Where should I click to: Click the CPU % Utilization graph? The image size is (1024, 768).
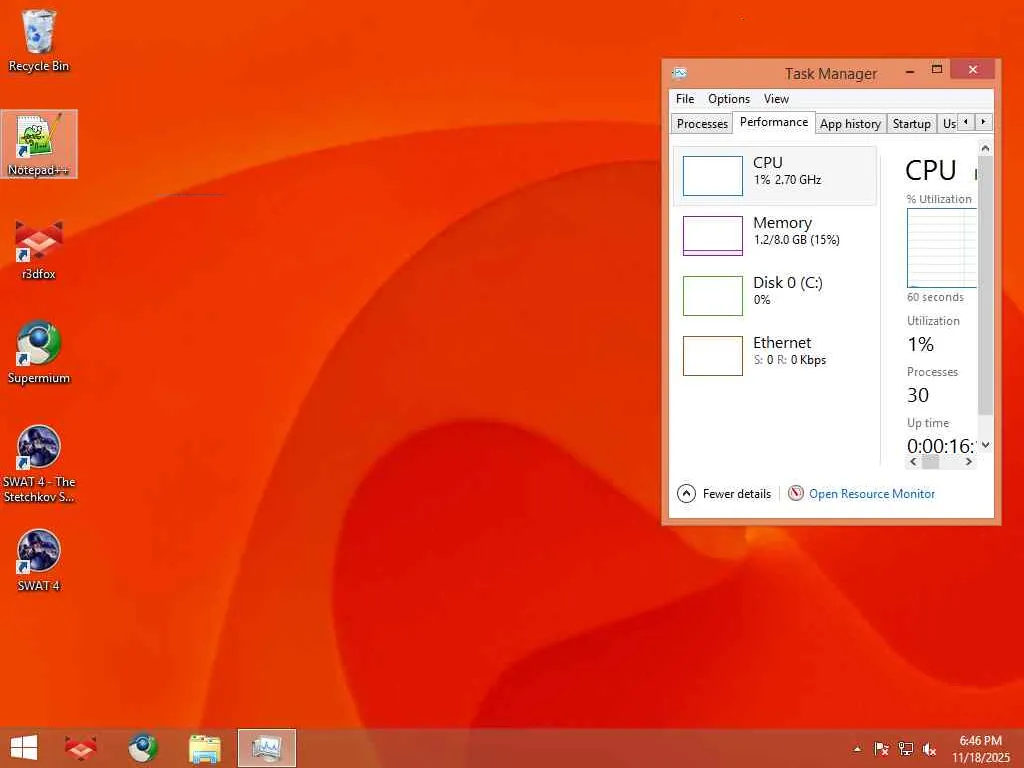coord(942,248)
